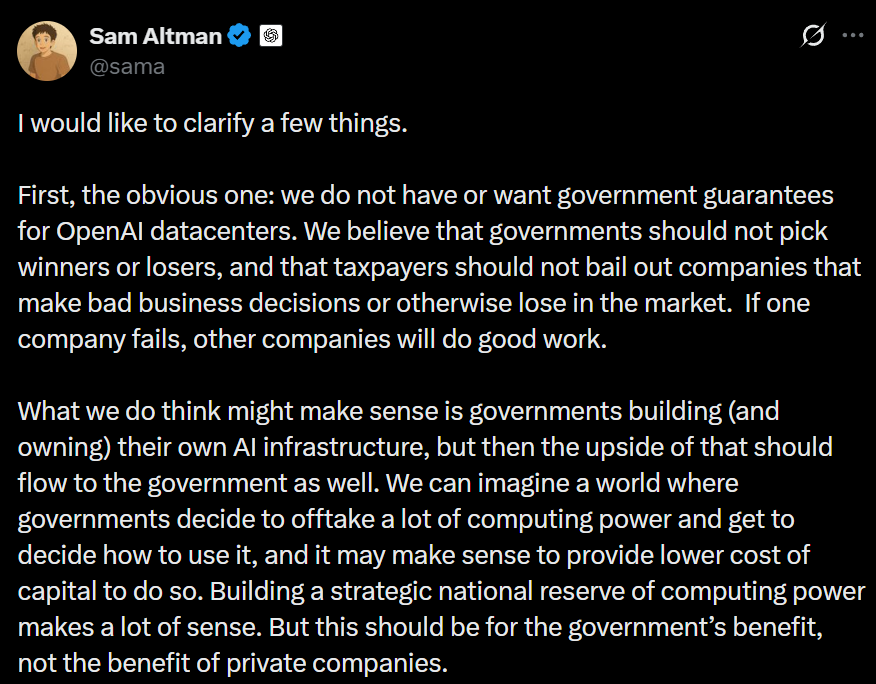Open the Sam Altman display name link
The height and width of the screenshot is (684, 876).
point(154,37)
